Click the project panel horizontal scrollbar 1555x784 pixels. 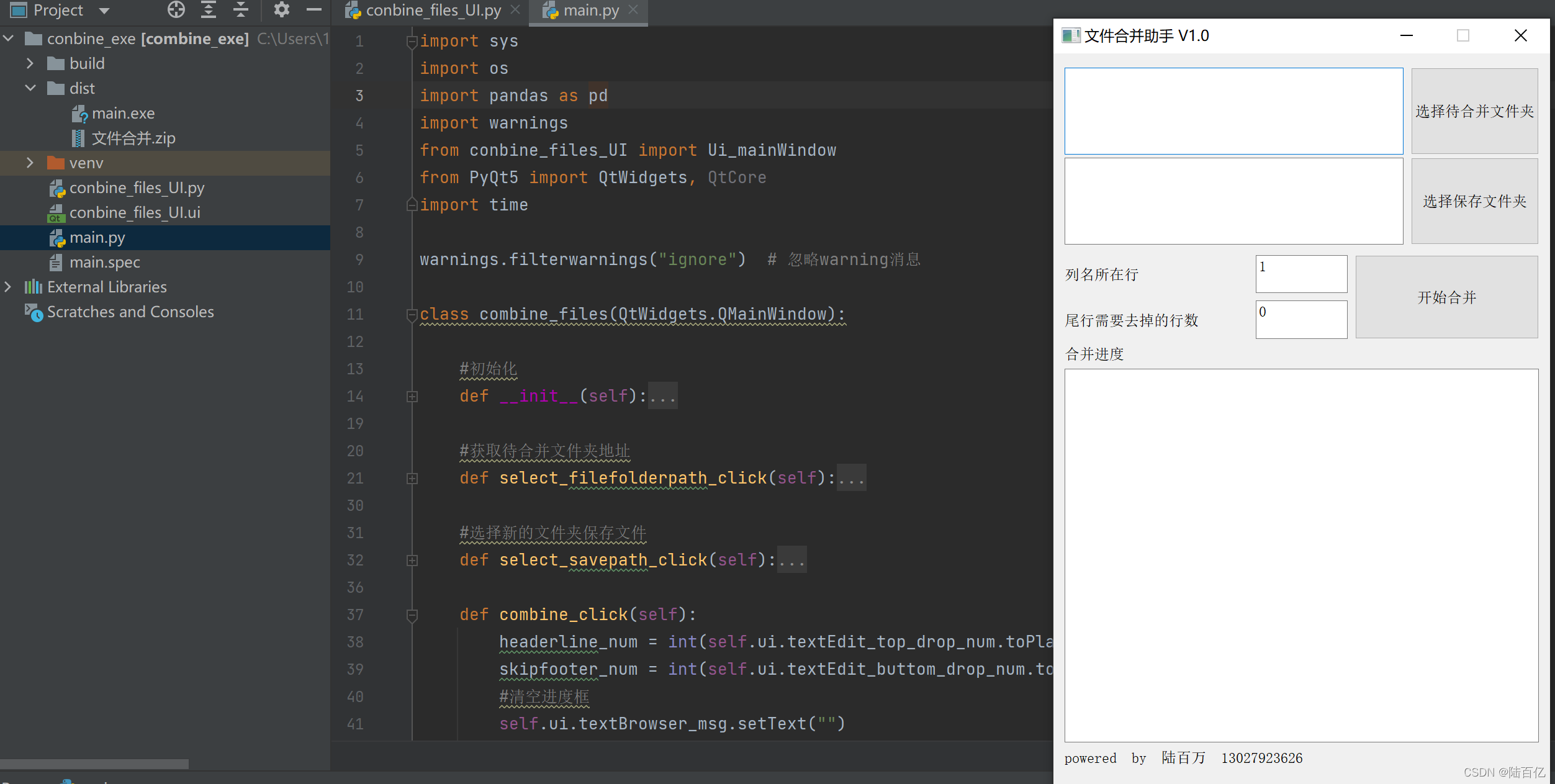click(94, 764)
